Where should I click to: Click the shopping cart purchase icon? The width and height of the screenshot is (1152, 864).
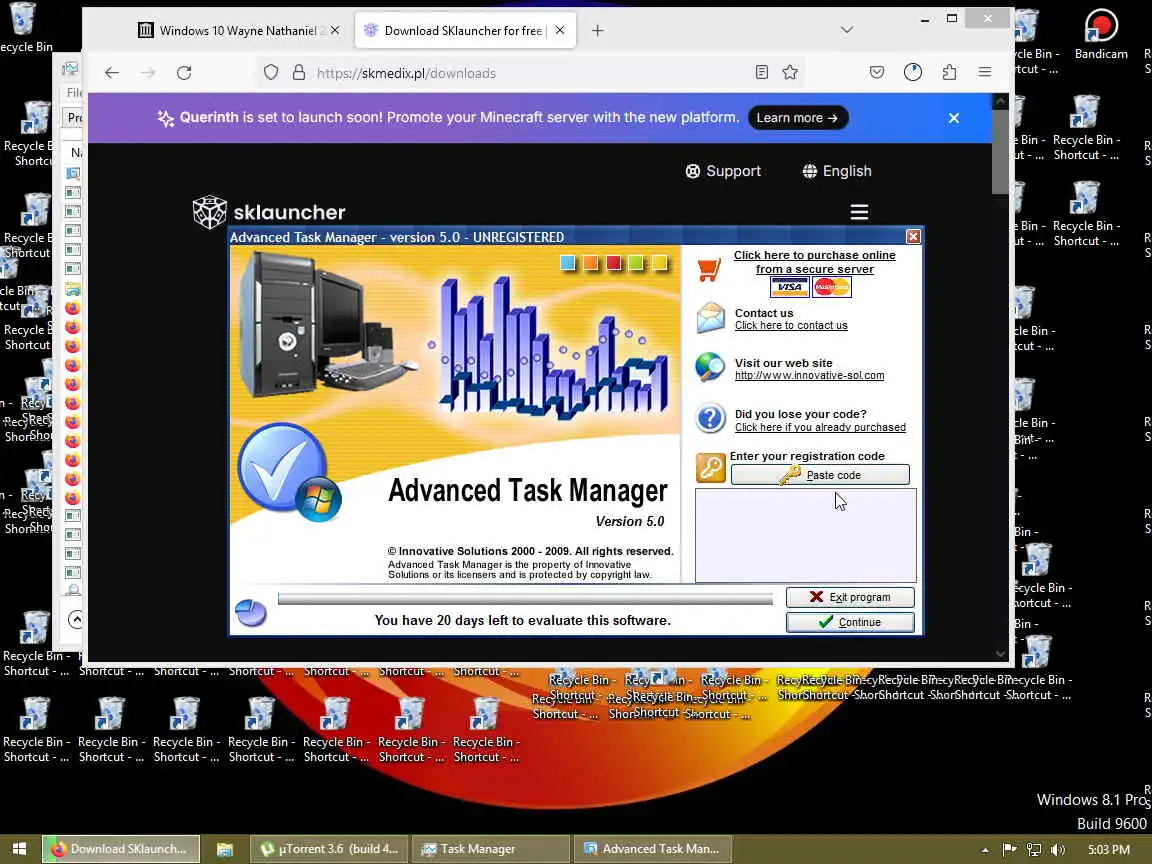tap(709, 270)
